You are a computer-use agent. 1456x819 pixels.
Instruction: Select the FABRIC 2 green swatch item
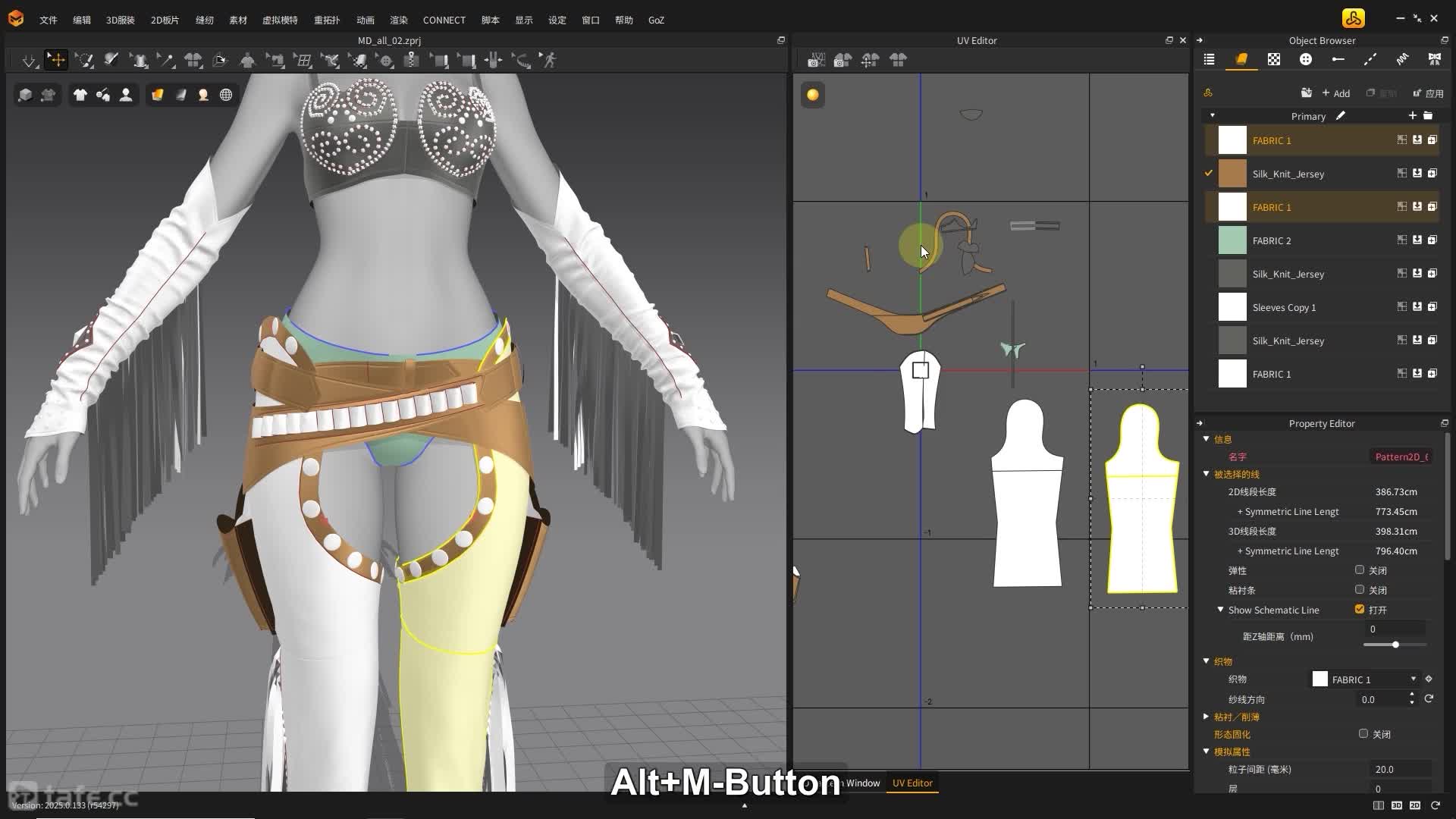[x=1232, y=240]
